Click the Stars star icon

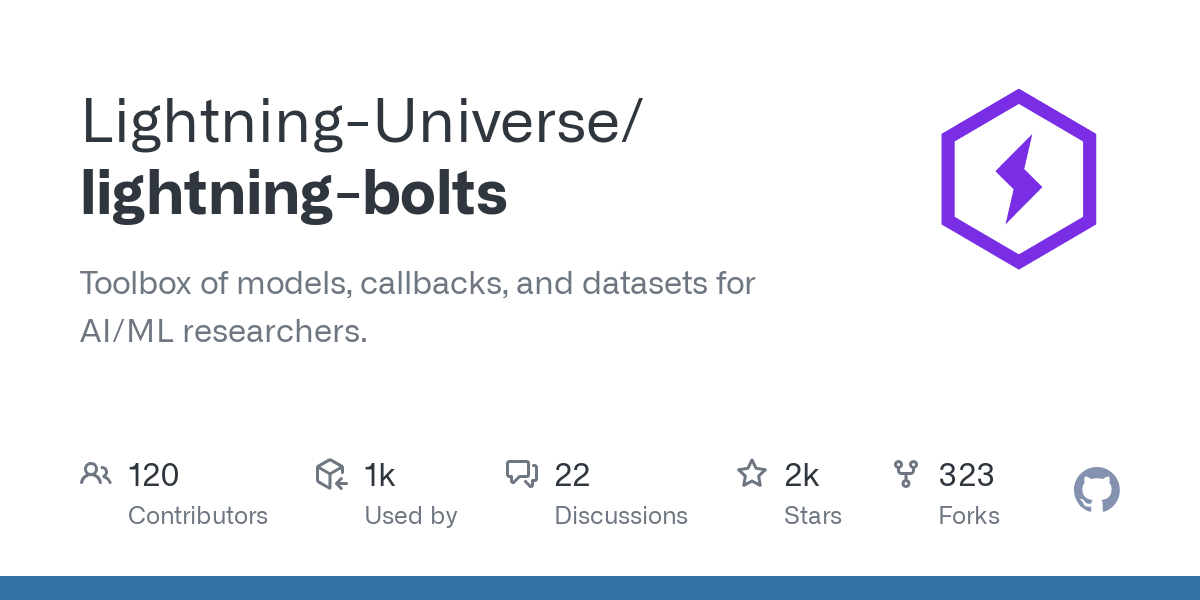pos(751,474)
